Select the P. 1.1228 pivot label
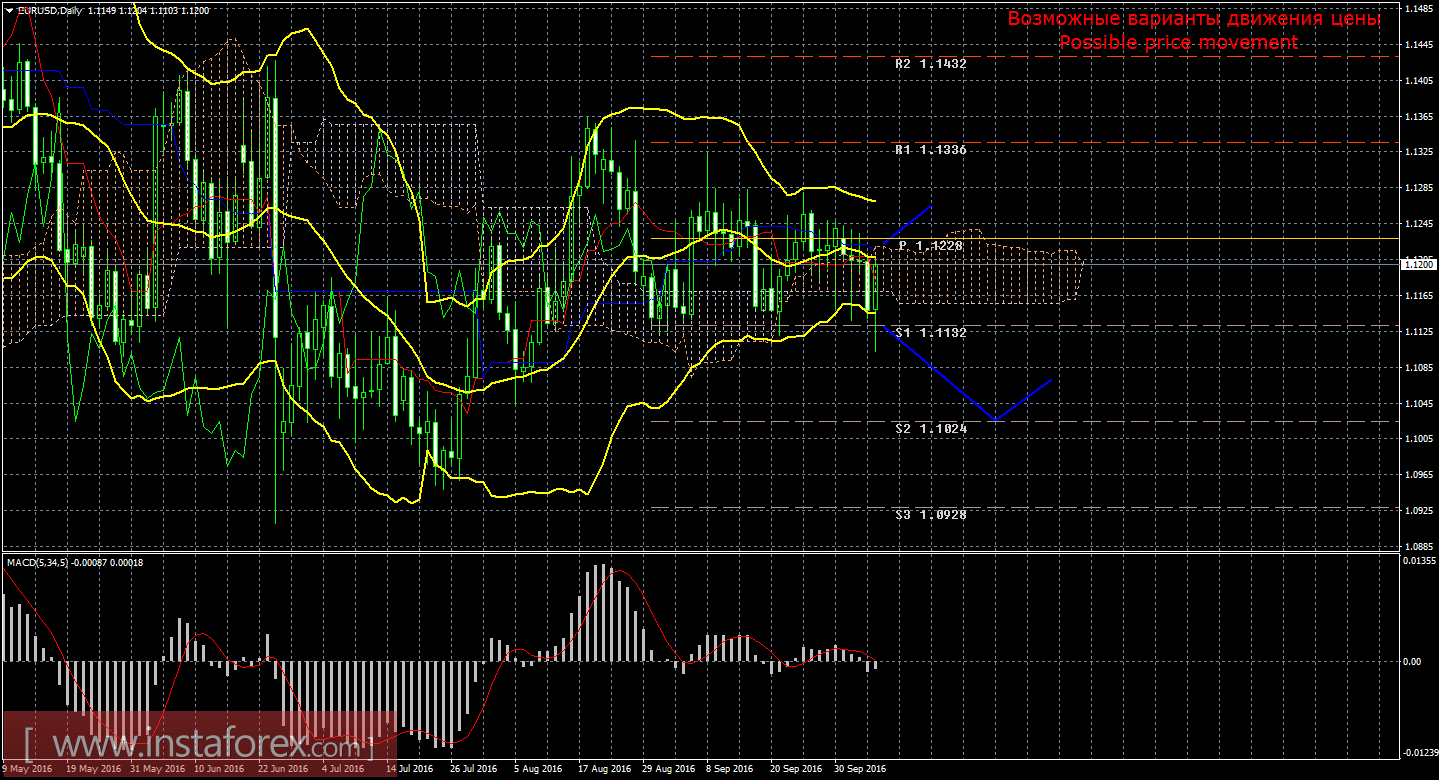Image resolution: width=1439 pixels, height=780 pixels. (931, 245)
